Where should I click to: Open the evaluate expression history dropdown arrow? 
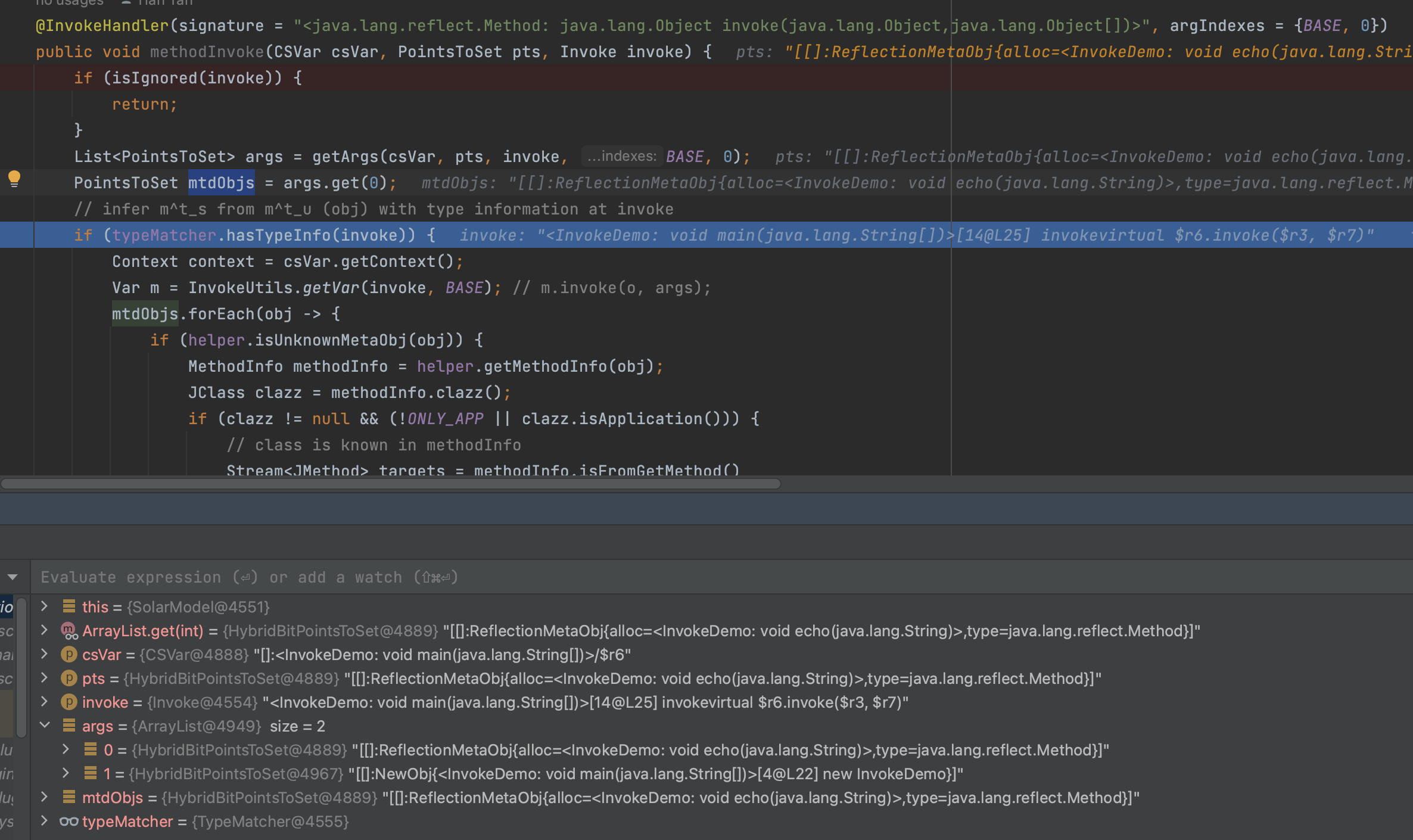[x=13, y=577]
